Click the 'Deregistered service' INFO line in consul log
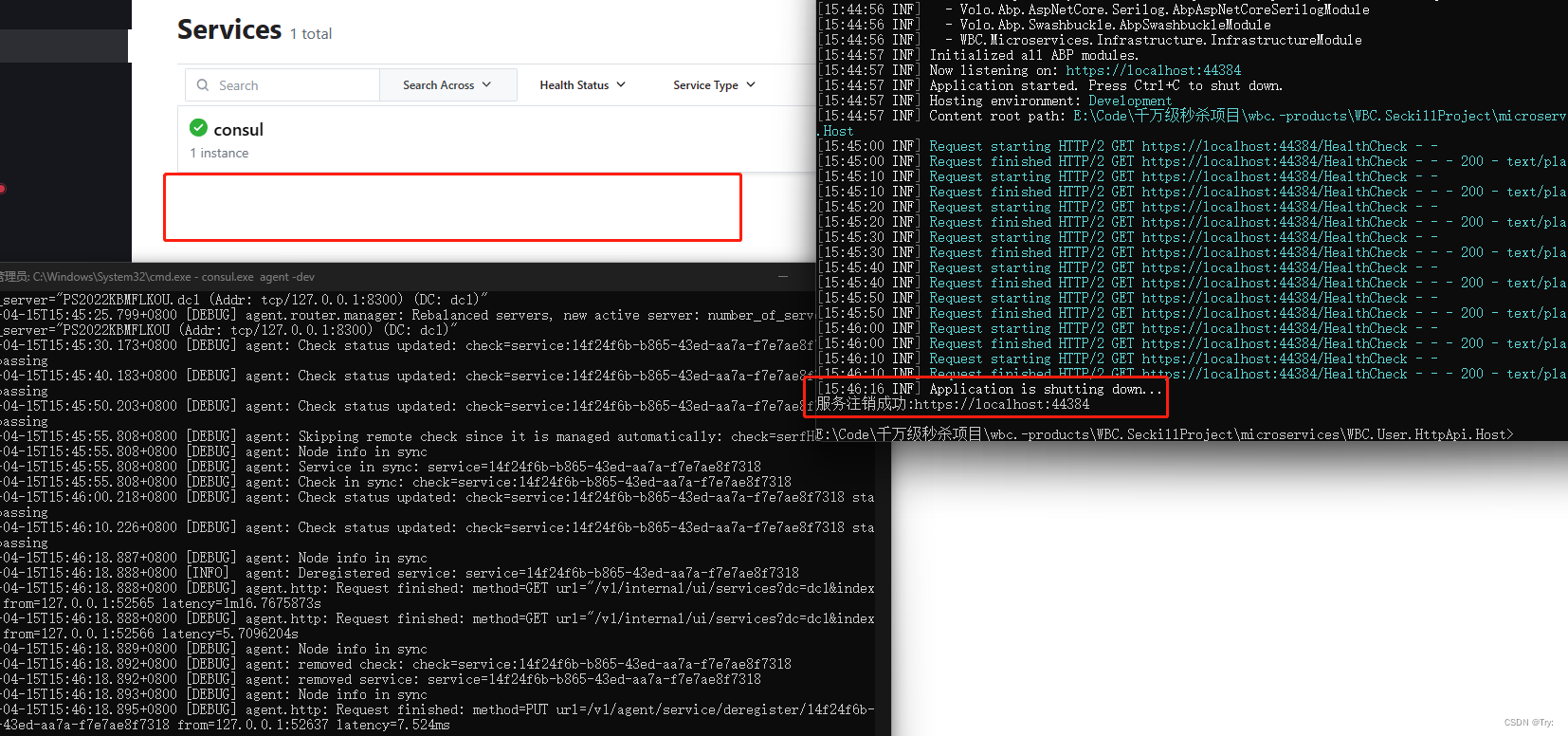Viewport: 1568px width, 736px height. [399, 573]
